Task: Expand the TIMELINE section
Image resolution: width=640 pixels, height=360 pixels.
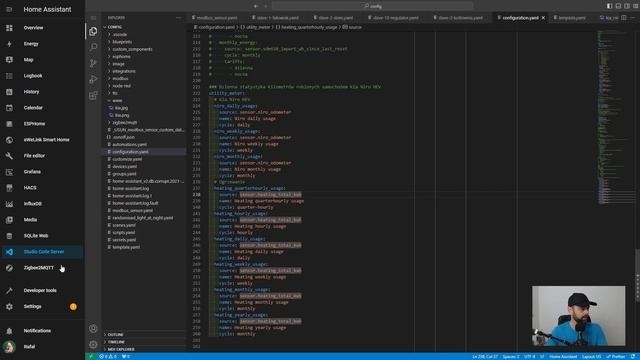Action: (144, 342)
